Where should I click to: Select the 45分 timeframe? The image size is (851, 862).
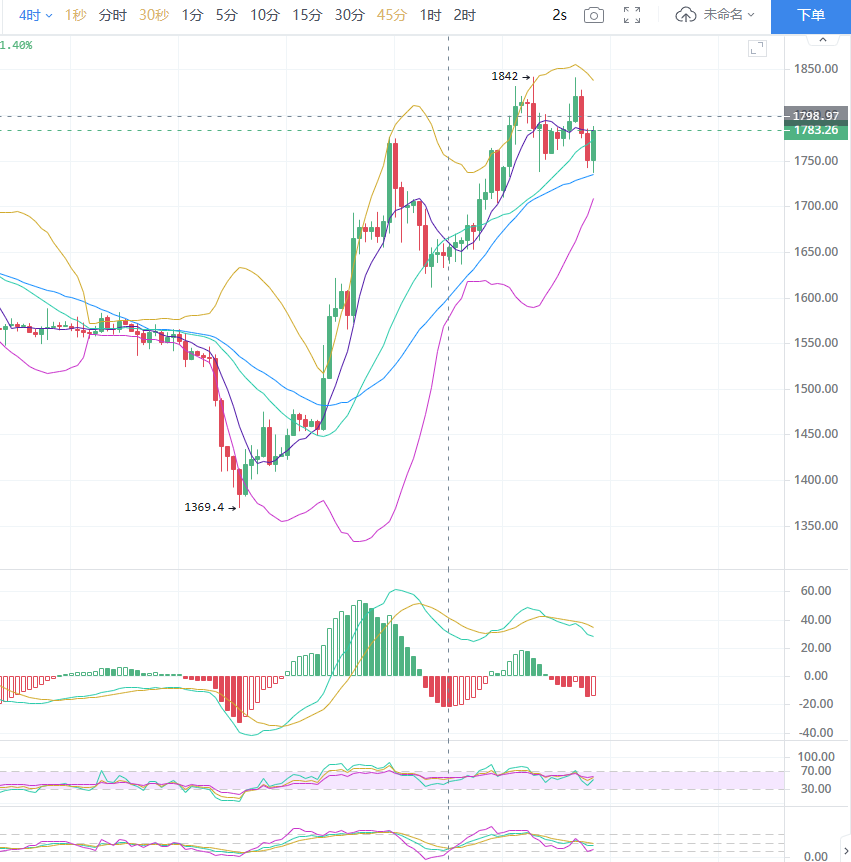pos(392,15)
